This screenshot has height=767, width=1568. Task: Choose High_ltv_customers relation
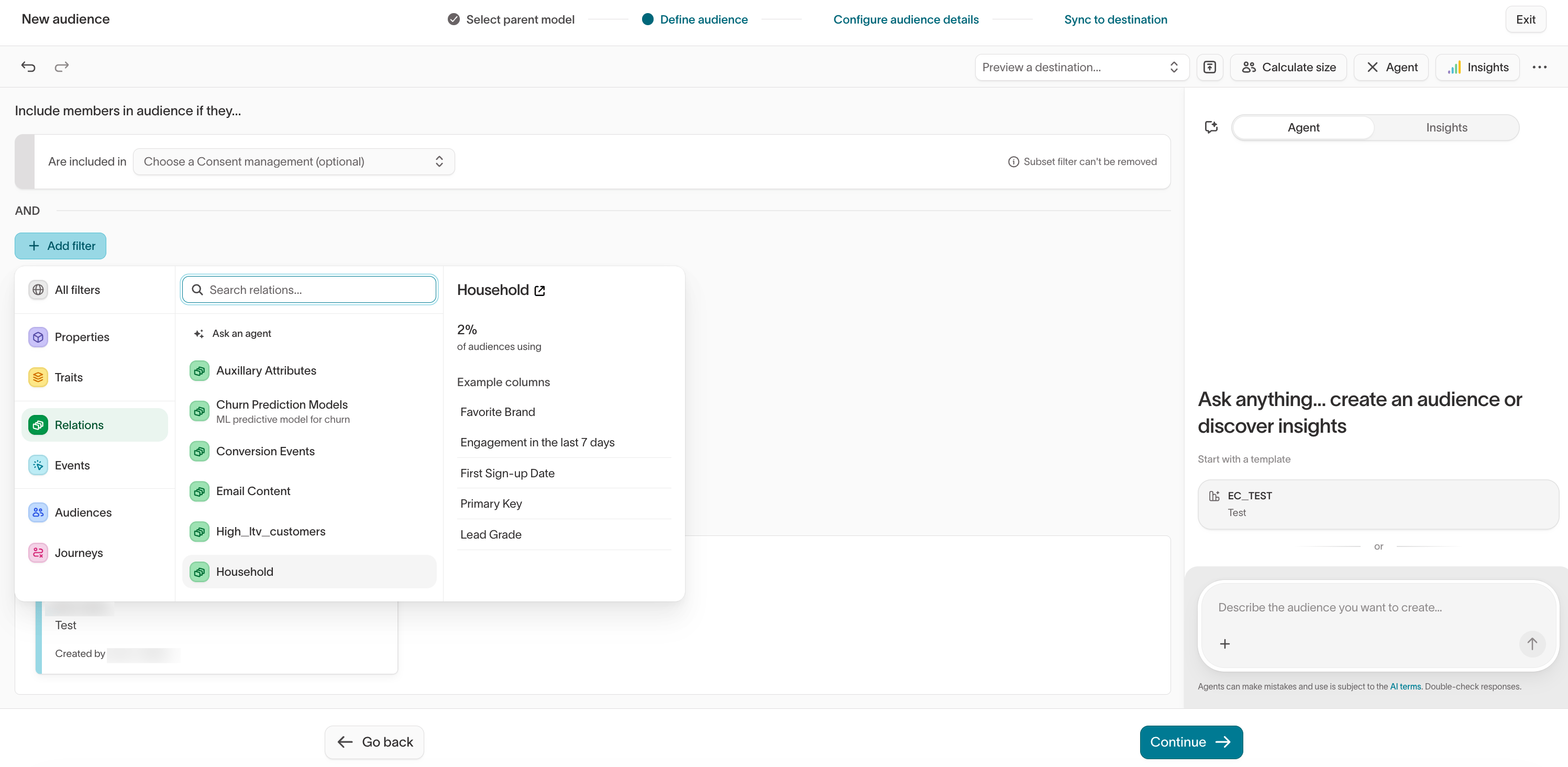tap(309, 531)
